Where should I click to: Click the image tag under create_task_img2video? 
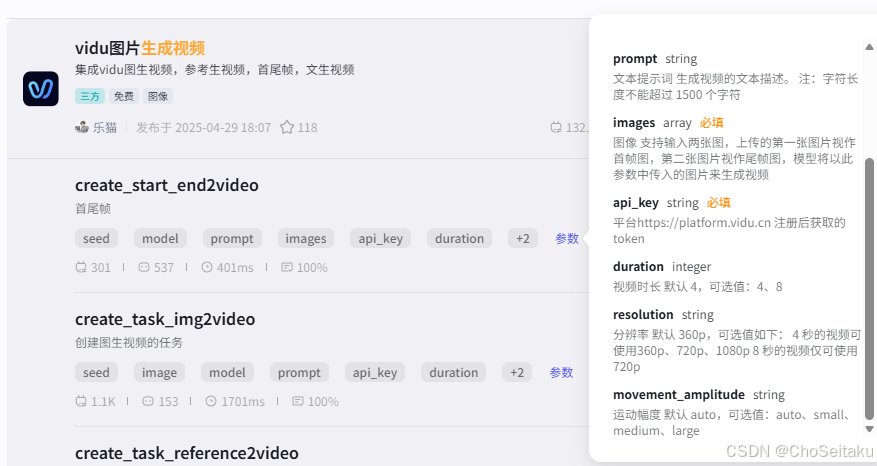pos(159,373)
